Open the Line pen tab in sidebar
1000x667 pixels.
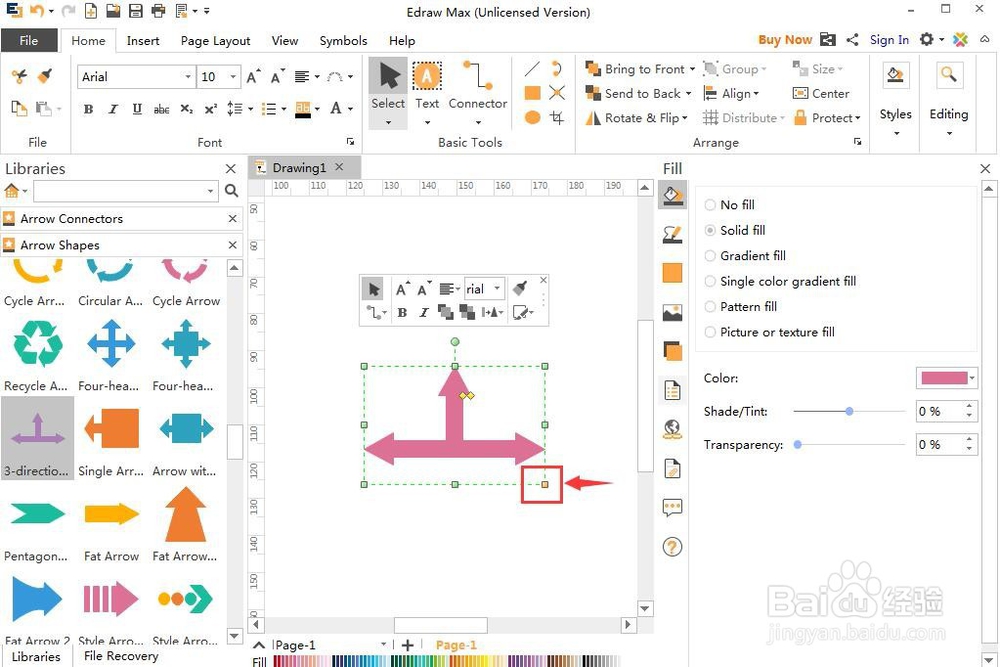pyautogui.click(x=672, y=234)
